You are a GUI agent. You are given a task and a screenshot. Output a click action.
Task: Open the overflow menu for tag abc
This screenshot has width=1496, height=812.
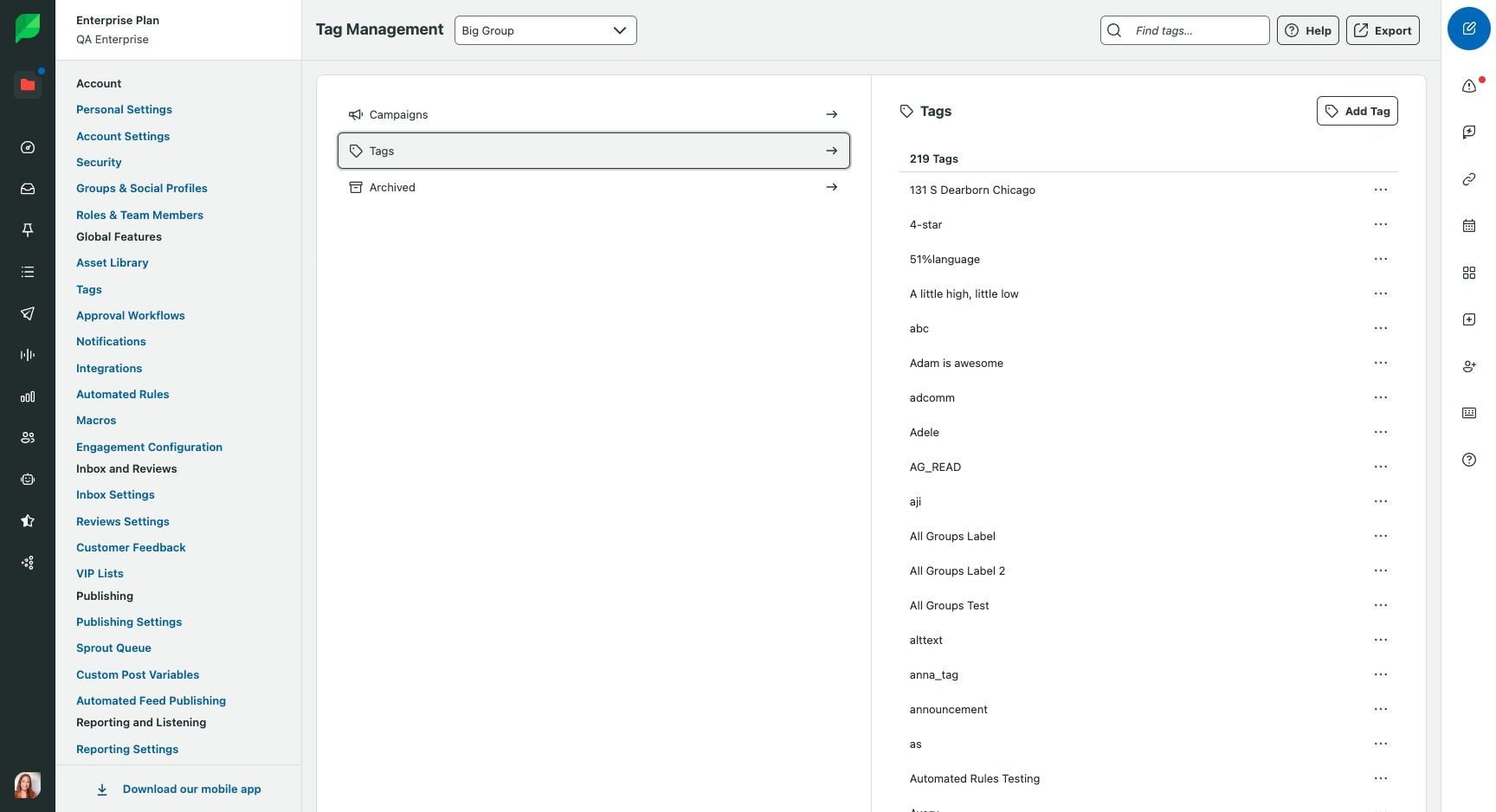point(1381,328)
